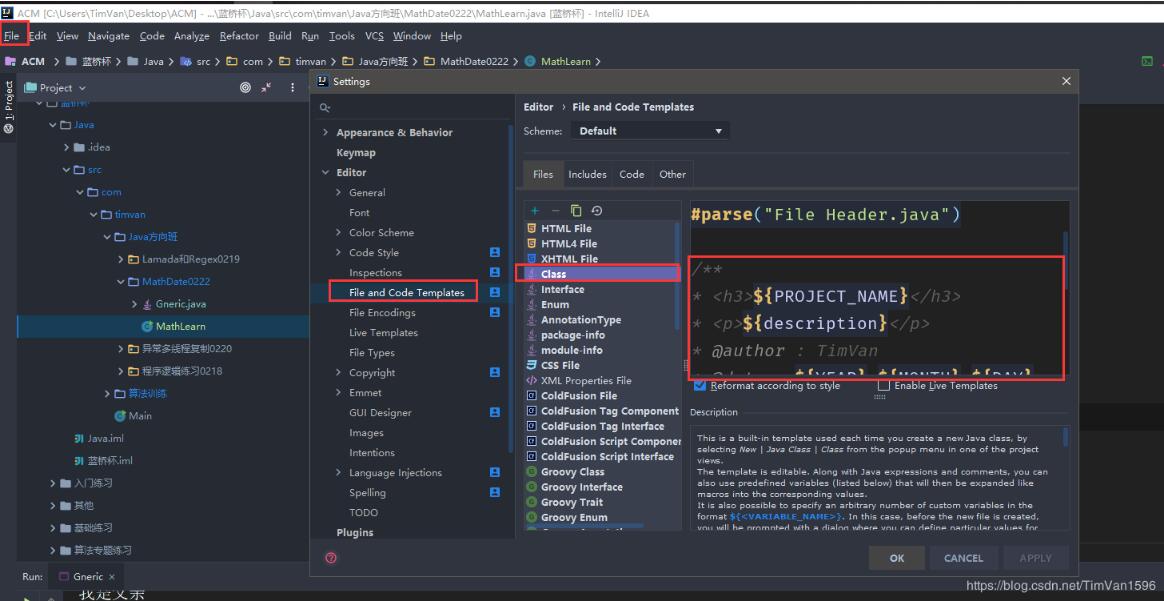Click the locate target icon in Project panel
This screenshot has height=601, width=1164.
246,88
